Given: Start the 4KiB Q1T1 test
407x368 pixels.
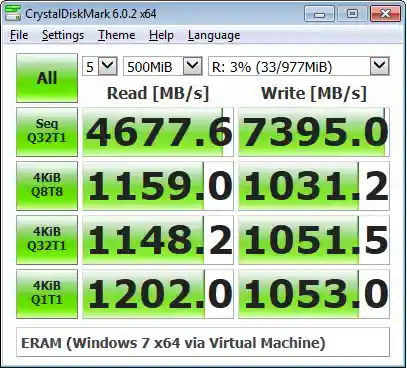Looking at the screenshot, I should point(47,294).
